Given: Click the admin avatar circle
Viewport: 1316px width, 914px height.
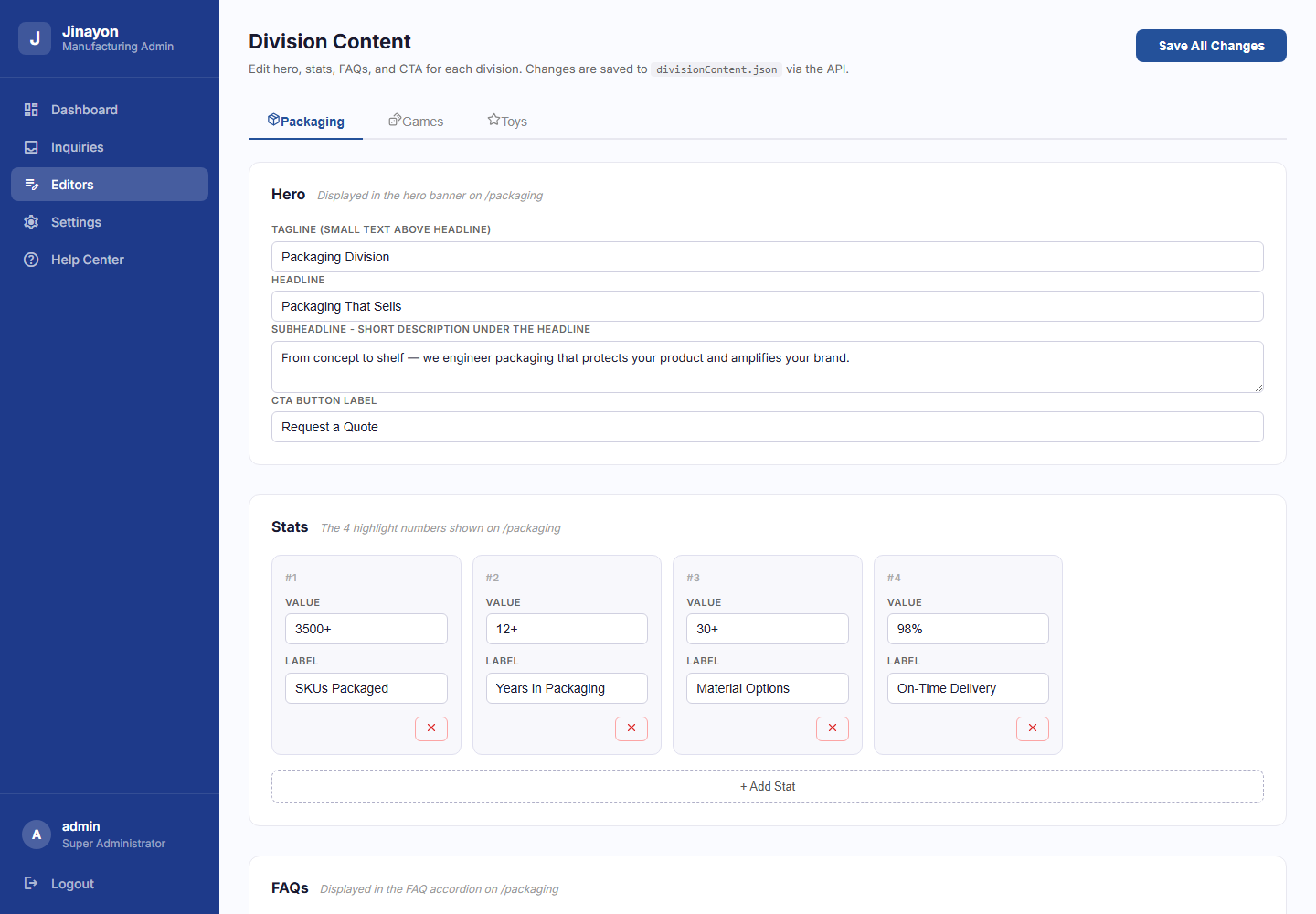Looking at the screenshot, I should [37, 834].
